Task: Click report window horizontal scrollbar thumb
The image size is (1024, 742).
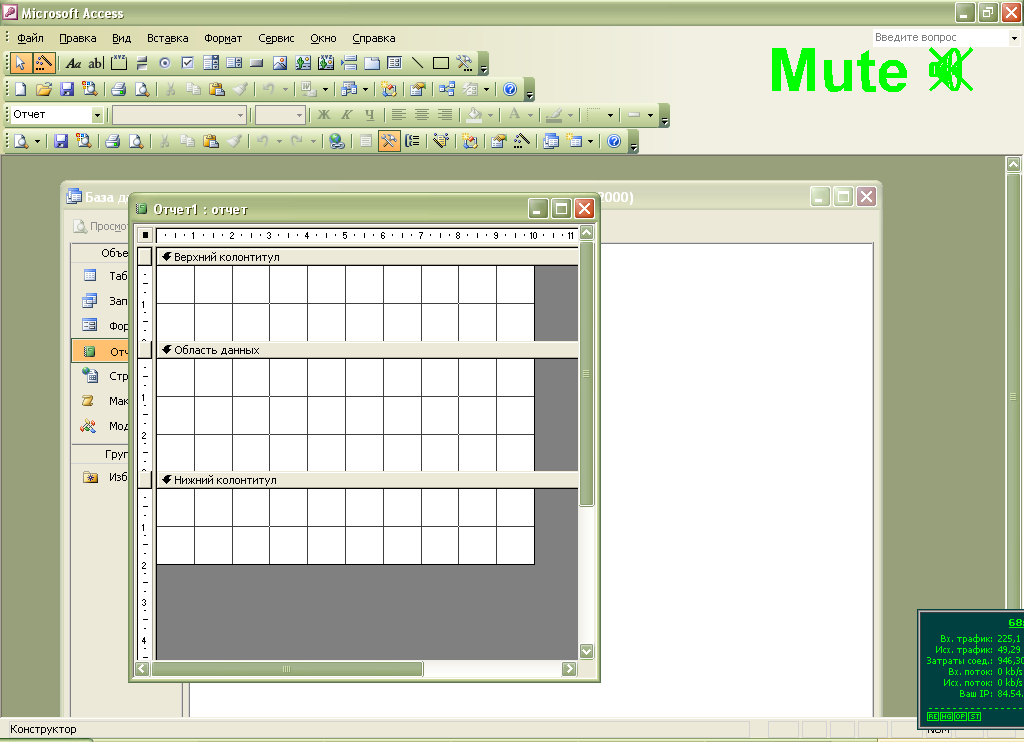Action: pos(287,669)
